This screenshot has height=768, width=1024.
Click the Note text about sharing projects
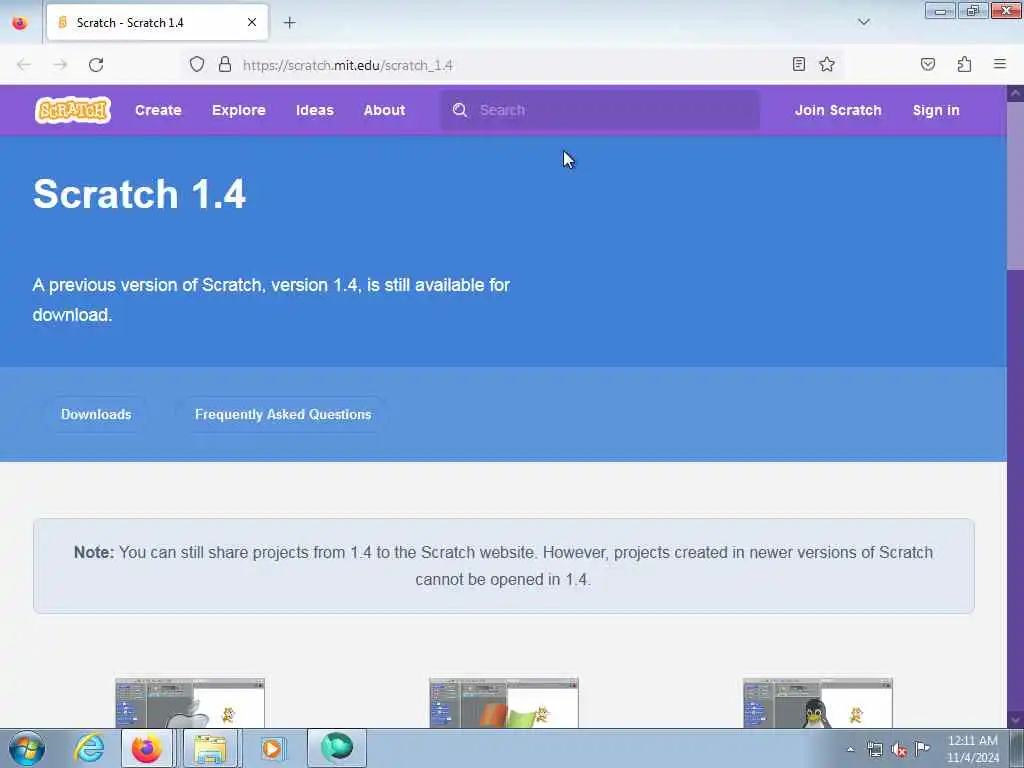504,566
